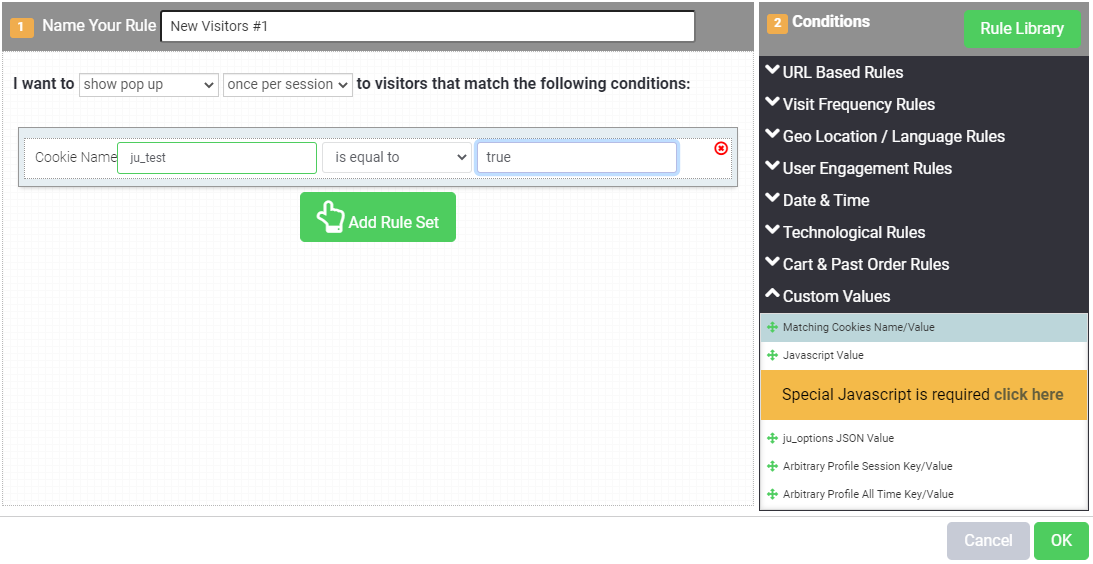The height and width of the screenshot is (564, 1093).
Task: Open the Rule Library
Action: pyautogui.click(x=1021, y=28)
